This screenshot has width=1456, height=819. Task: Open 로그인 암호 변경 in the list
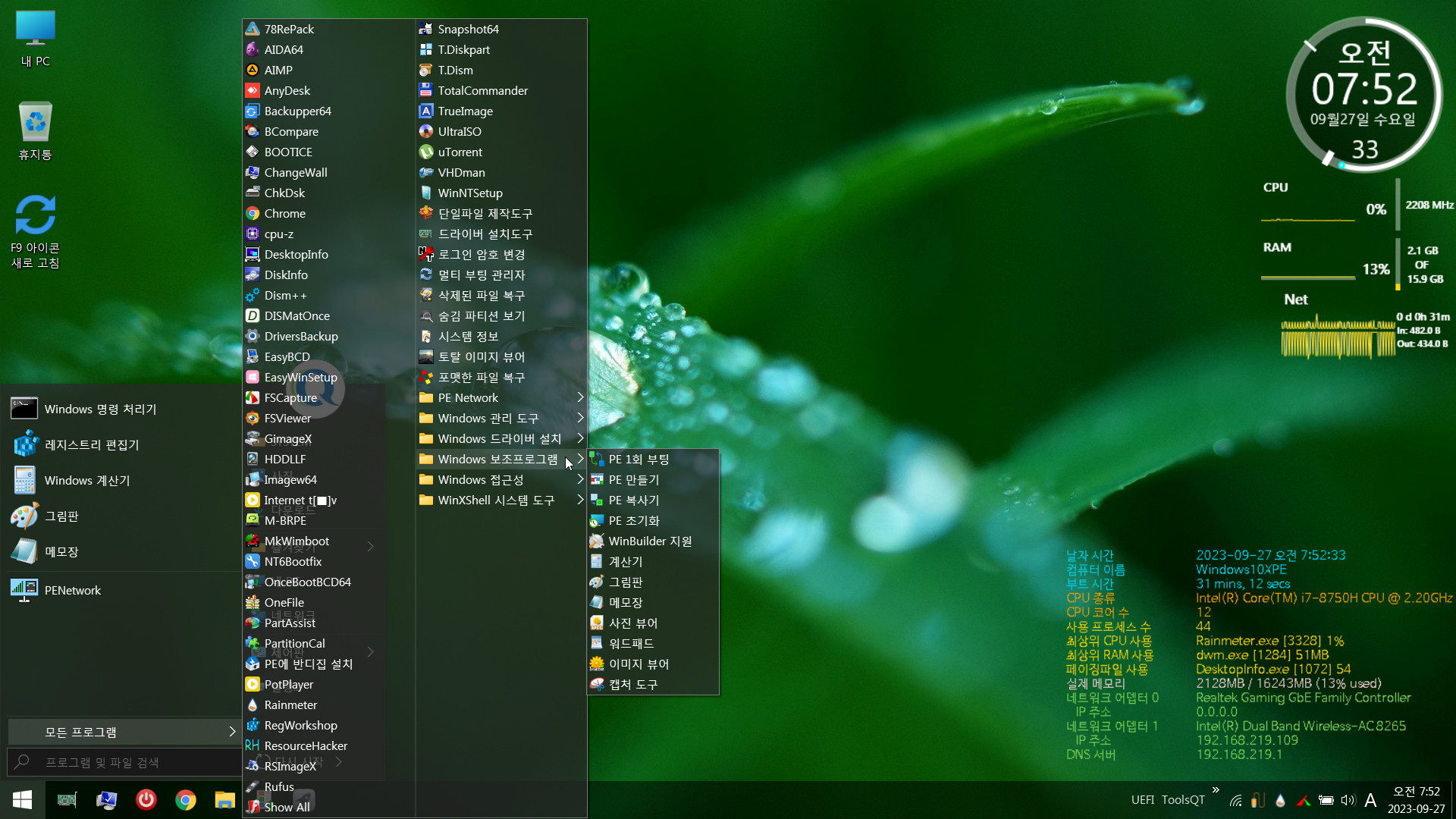click(501, 254)
